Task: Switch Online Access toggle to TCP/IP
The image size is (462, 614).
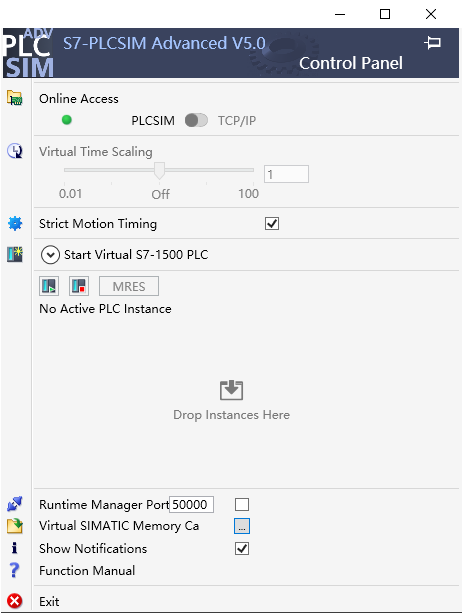Action: (x=196, y=120)
